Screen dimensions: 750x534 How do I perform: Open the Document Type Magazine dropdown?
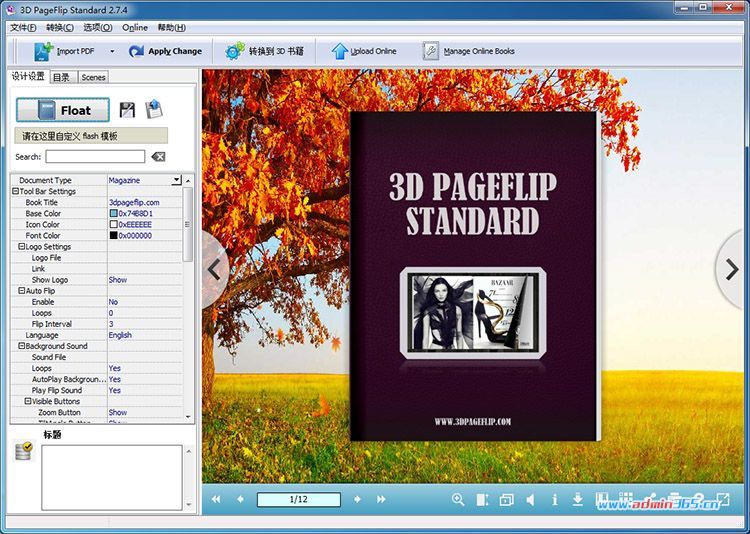(176, 180)
